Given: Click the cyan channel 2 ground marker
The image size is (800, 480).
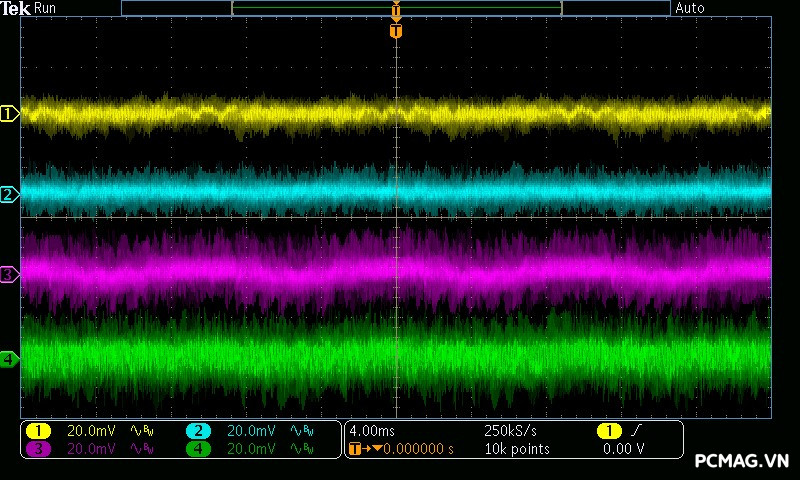Looking at the screenshot, I should point(9,194).
